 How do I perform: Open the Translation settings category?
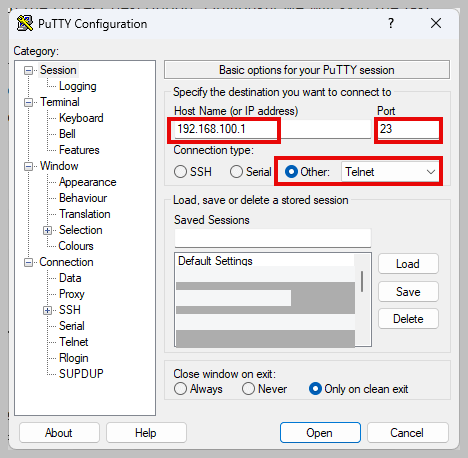pos(85,214)
